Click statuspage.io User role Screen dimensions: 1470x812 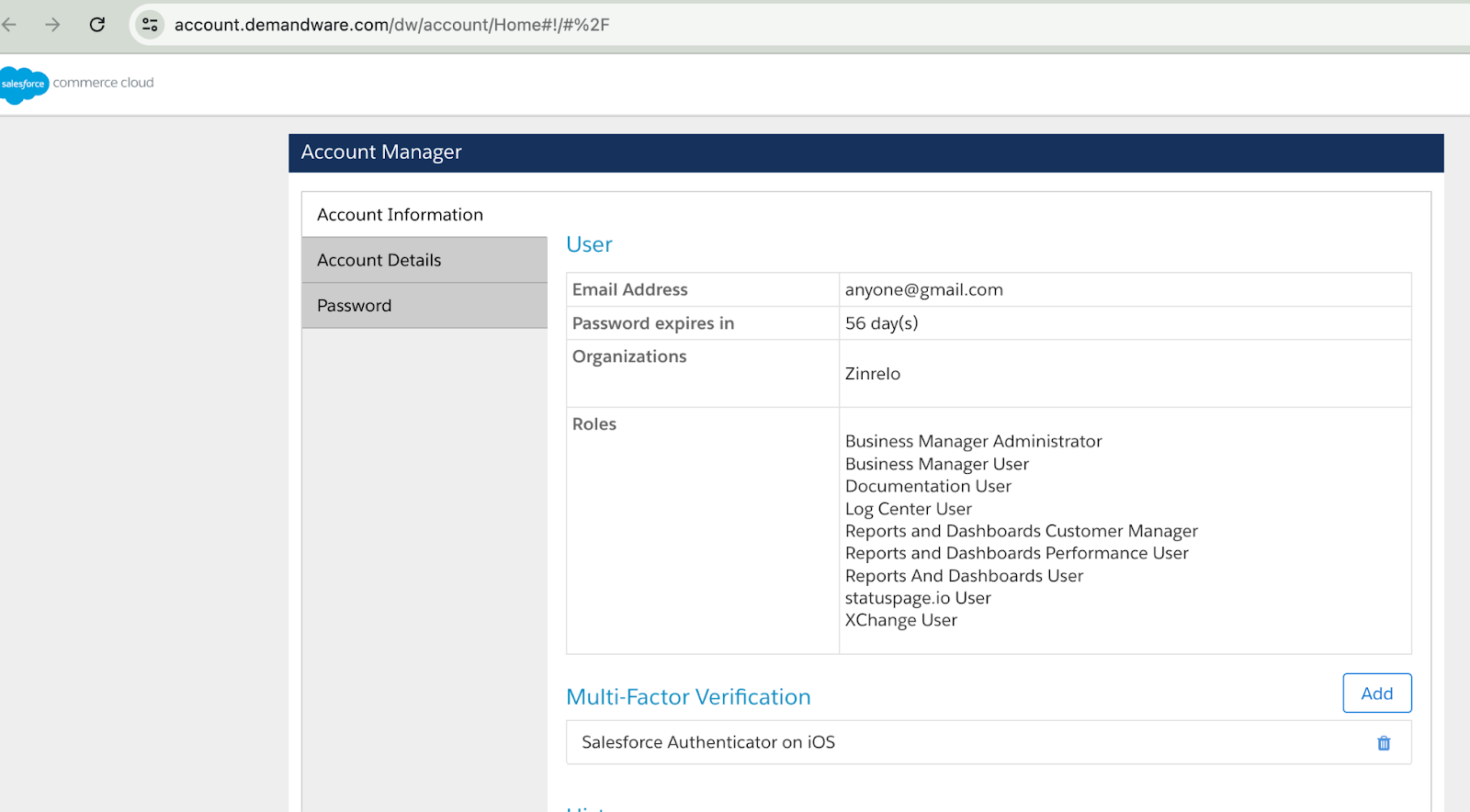[x=918, y=598]
